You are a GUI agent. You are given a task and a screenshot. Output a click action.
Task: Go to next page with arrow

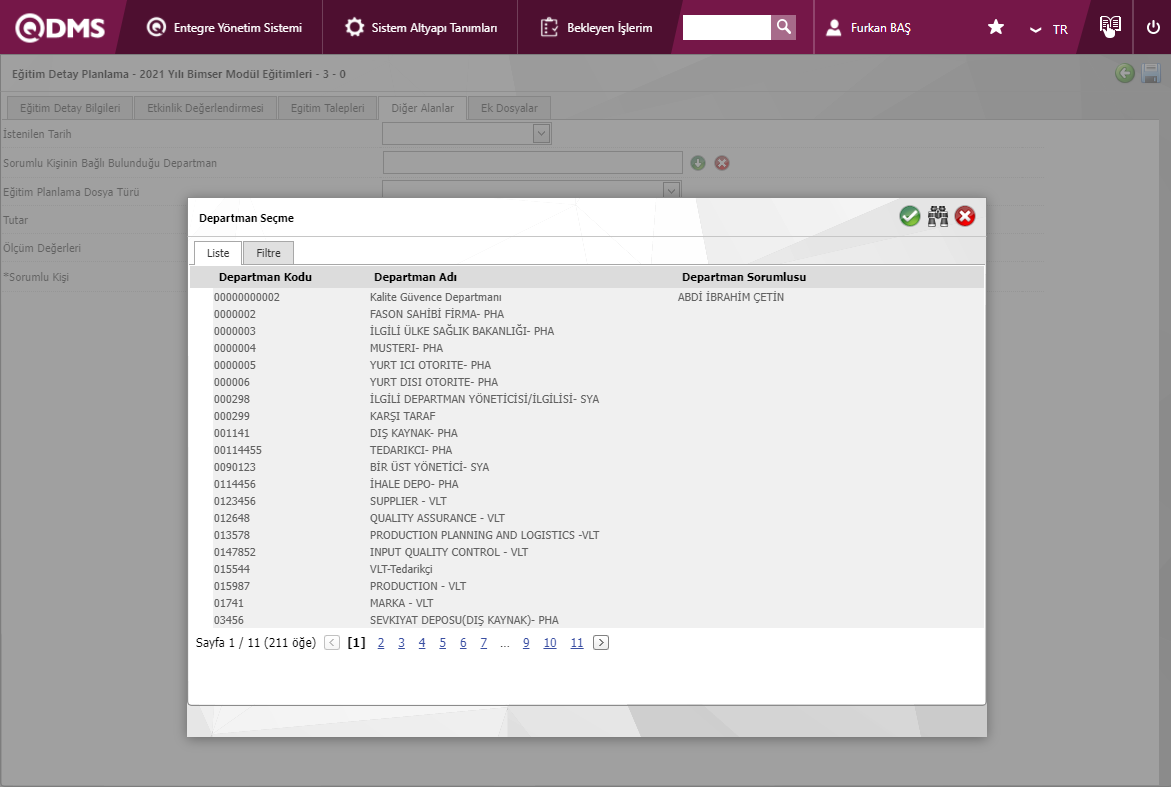(x=600, y=643)
